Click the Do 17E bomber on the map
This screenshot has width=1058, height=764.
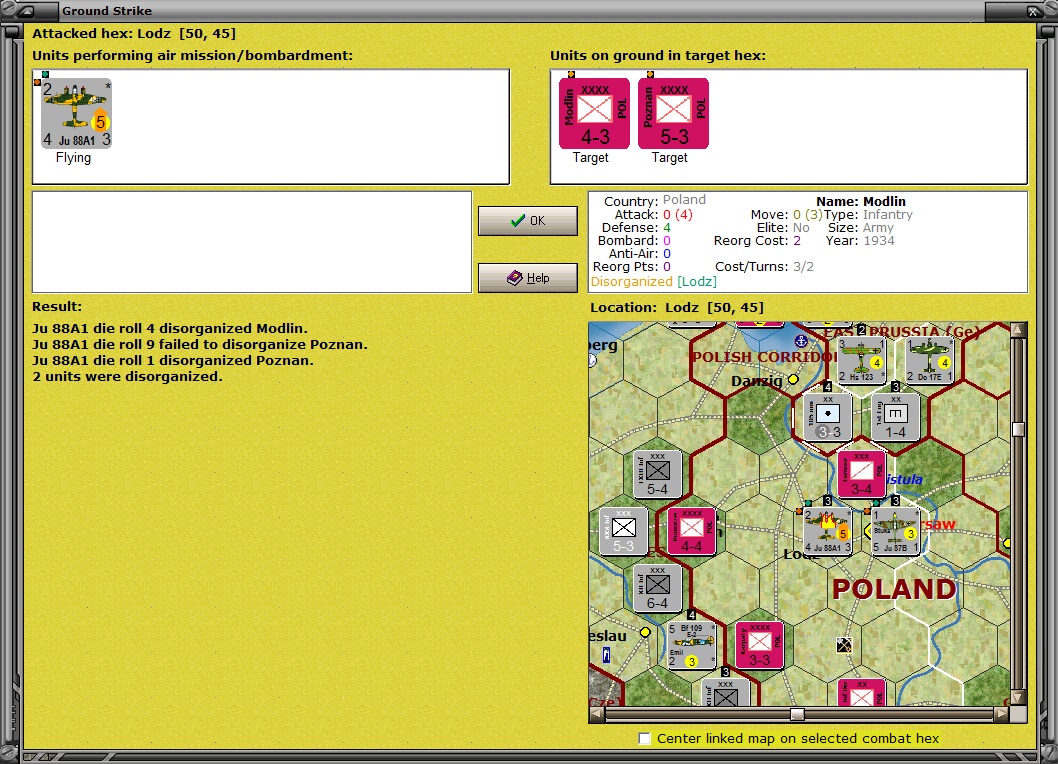(929, 360)
